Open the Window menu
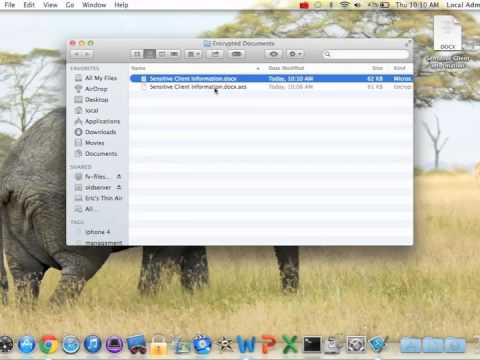 94,5
